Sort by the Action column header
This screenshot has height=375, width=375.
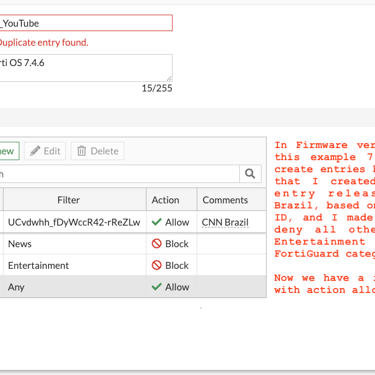pyautogui.click(x=172, y=200)
